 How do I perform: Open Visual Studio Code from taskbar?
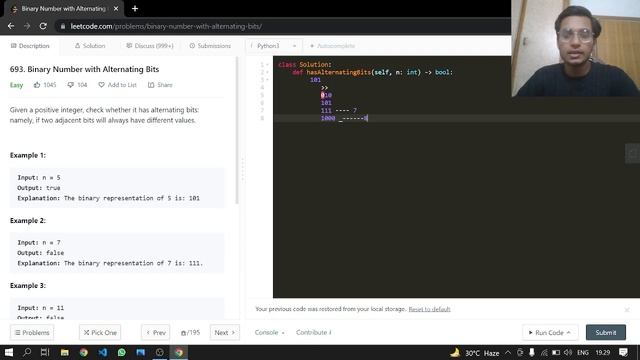(x=102, y=353)
